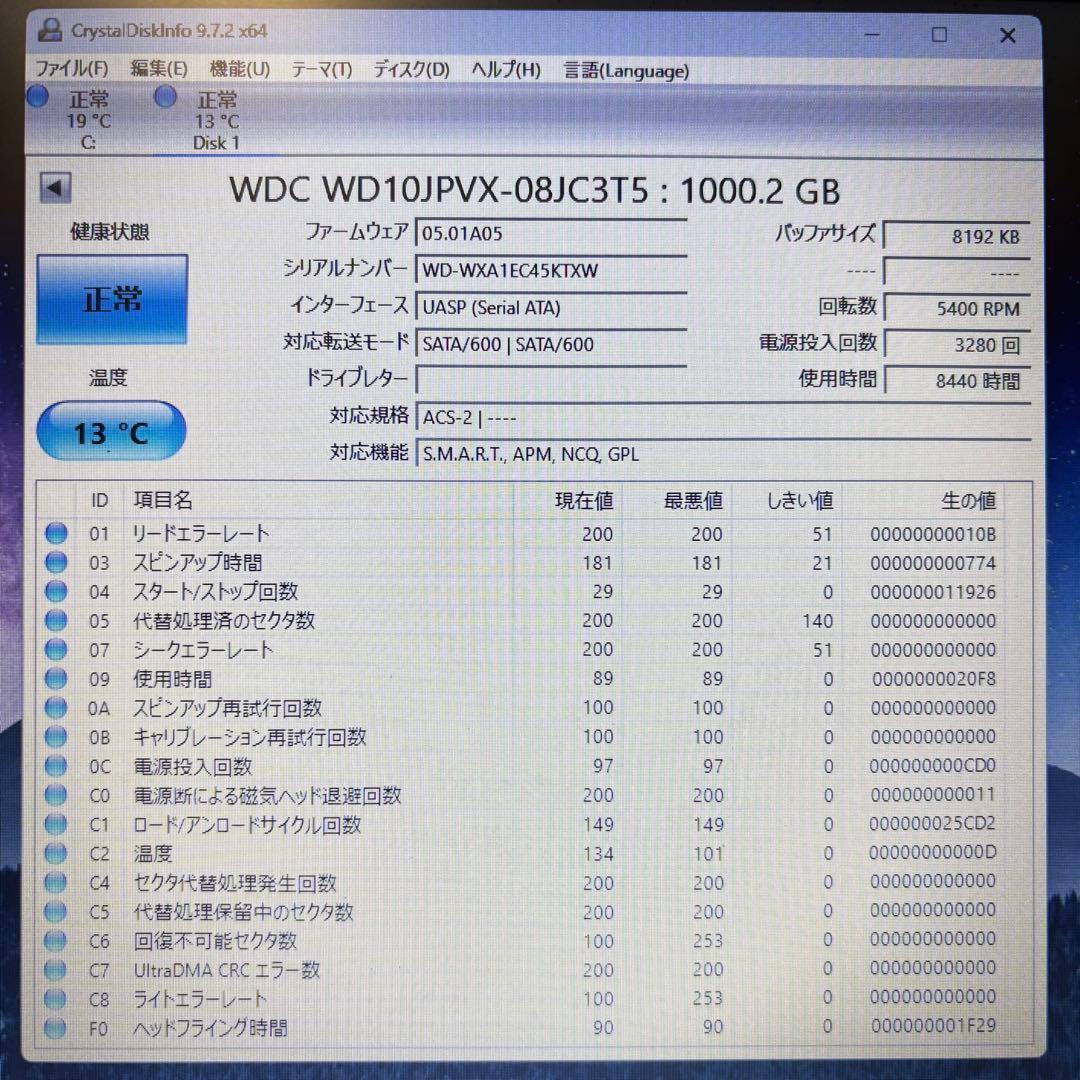The width and height of the screenshot is (1080, 1080).
Task: Click the interface field UASP (Serial ATA)
Action: pos(550,307)
